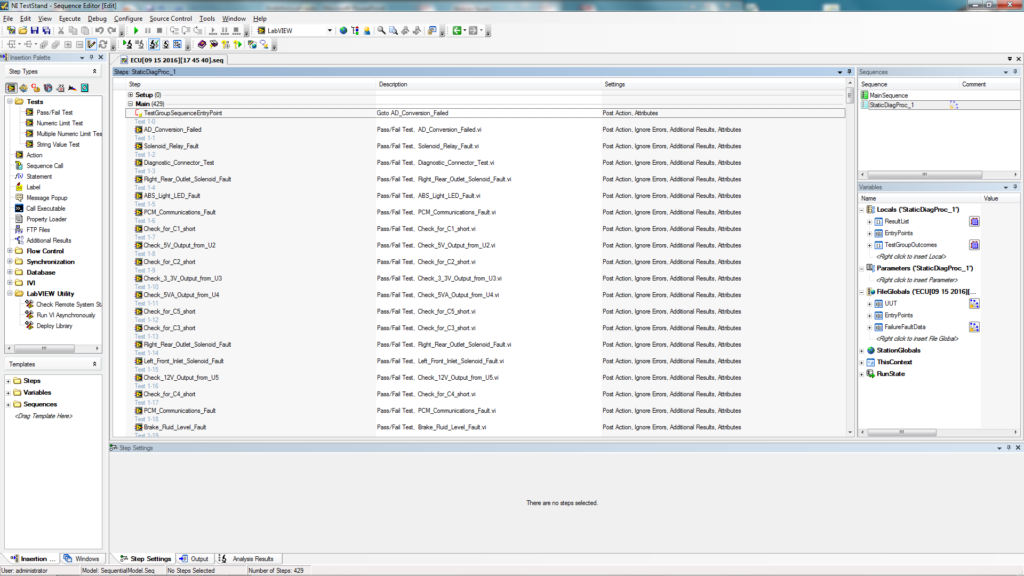1024x576 pixels.
Task: Toggle auto-hide pin on Insertion Palette
Action: pos(91,57)
